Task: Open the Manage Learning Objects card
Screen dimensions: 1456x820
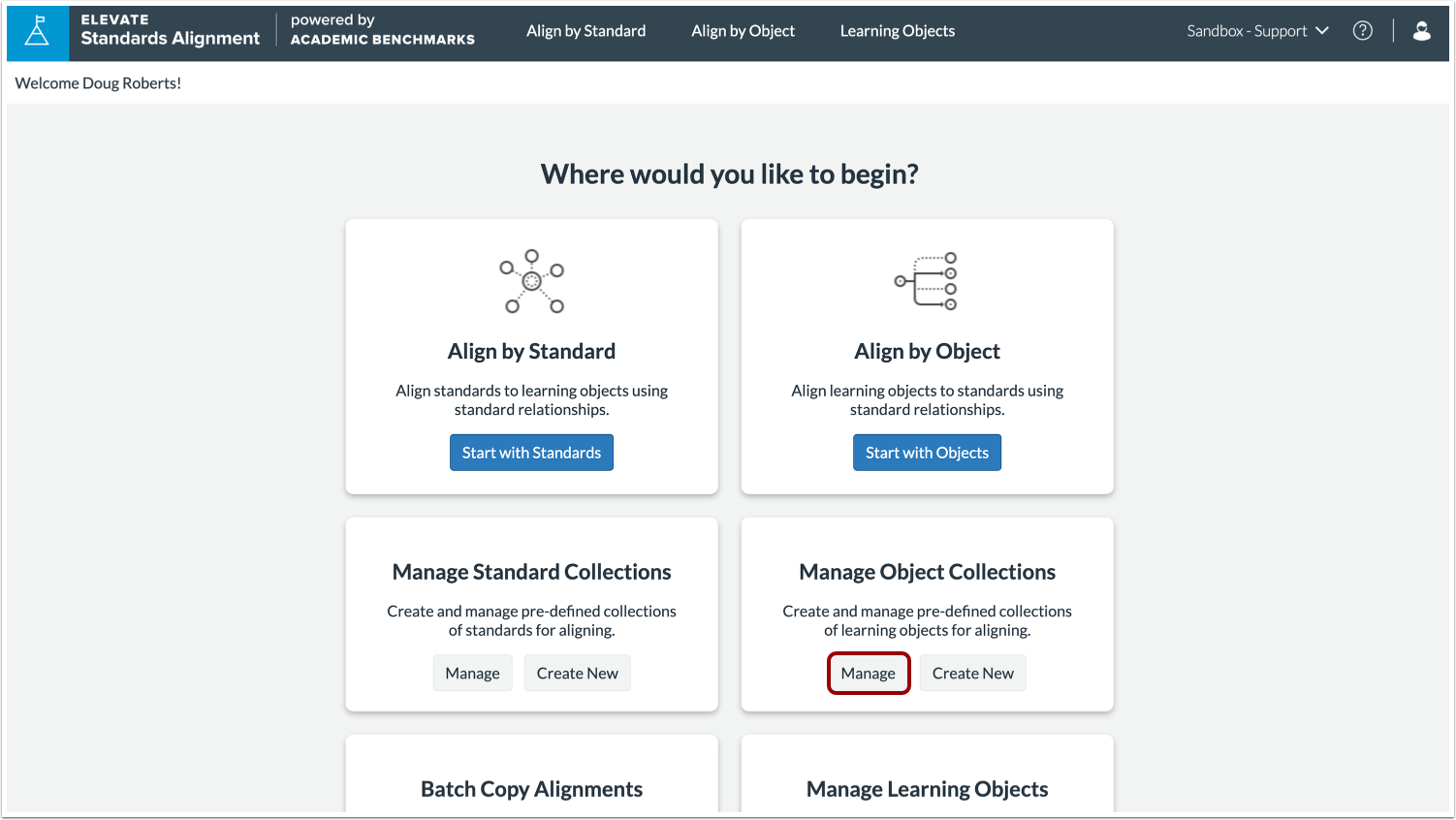Action: coord(927,788)
